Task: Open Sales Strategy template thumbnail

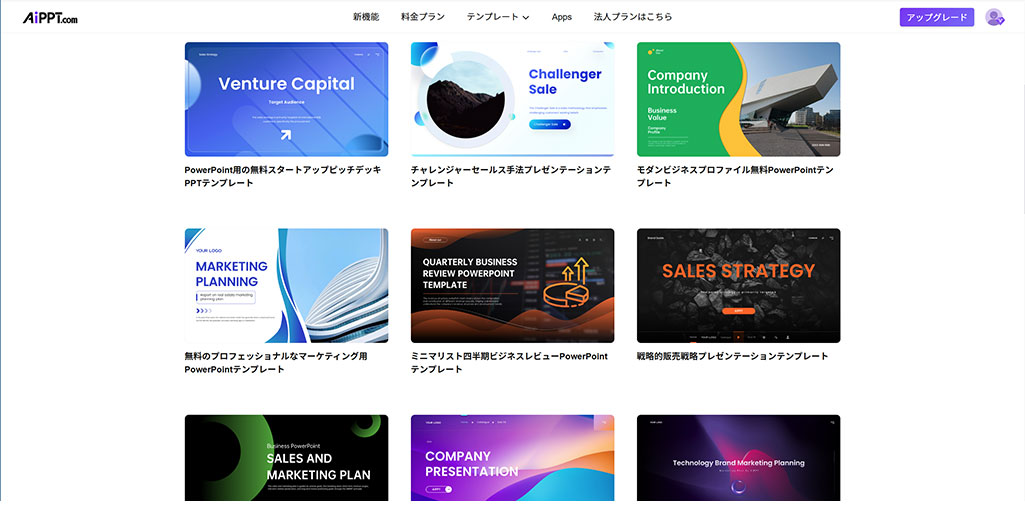Action: pyautogui.click(x=738, y=285)
